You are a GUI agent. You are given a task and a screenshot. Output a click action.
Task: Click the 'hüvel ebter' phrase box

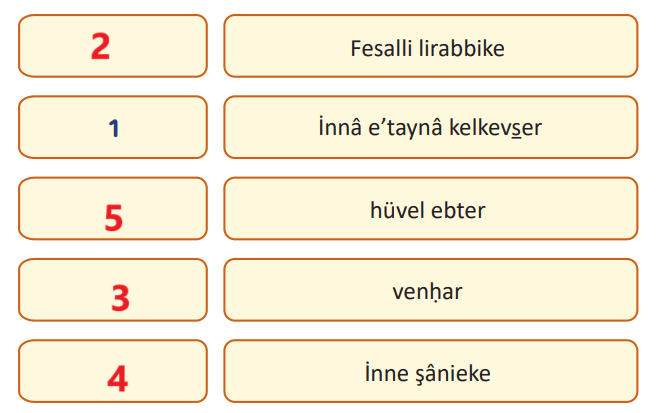pos(430,209)
